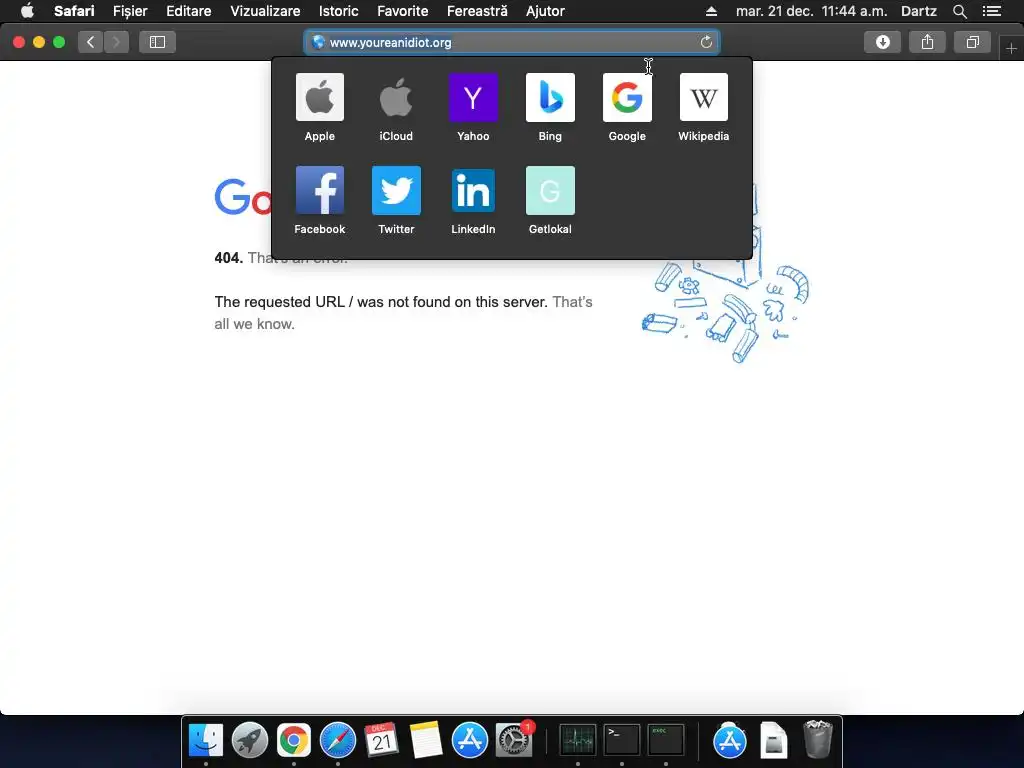Open Finder from the Dock
The height and width of the screenshot is (768, 1024).
(206, 741)
